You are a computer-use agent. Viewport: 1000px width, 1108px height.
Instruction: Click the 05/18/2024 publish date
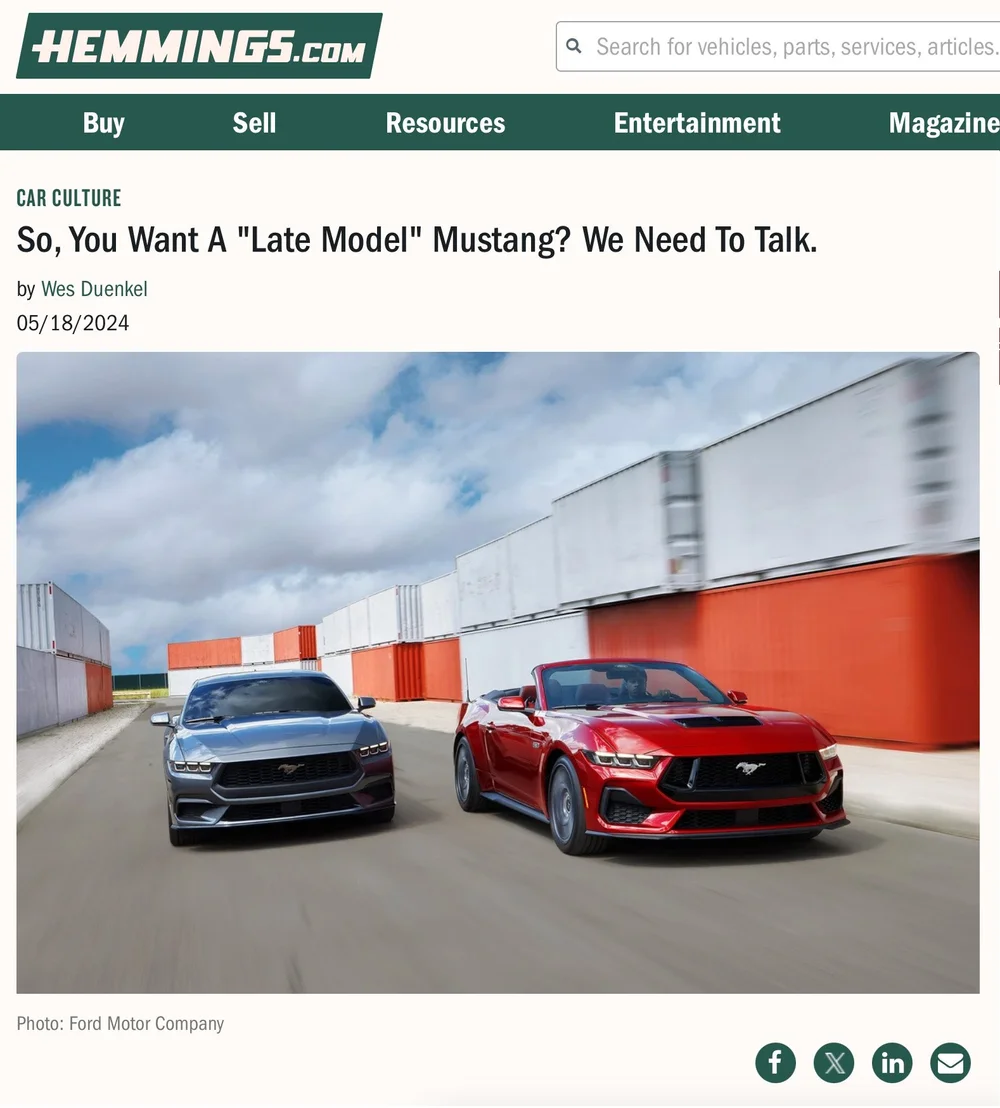click(x=73, y=323)
